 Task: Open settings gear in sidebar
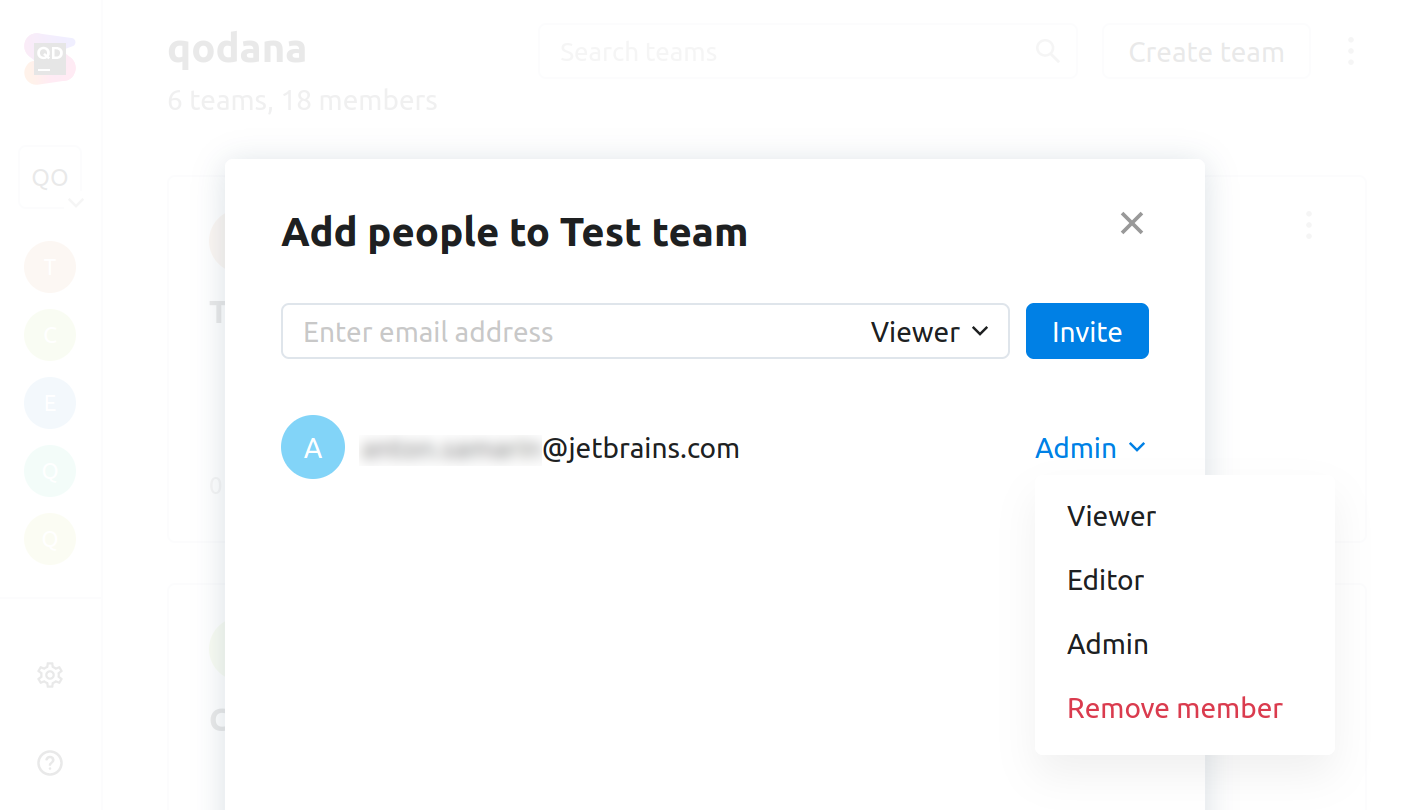point(50,676)
